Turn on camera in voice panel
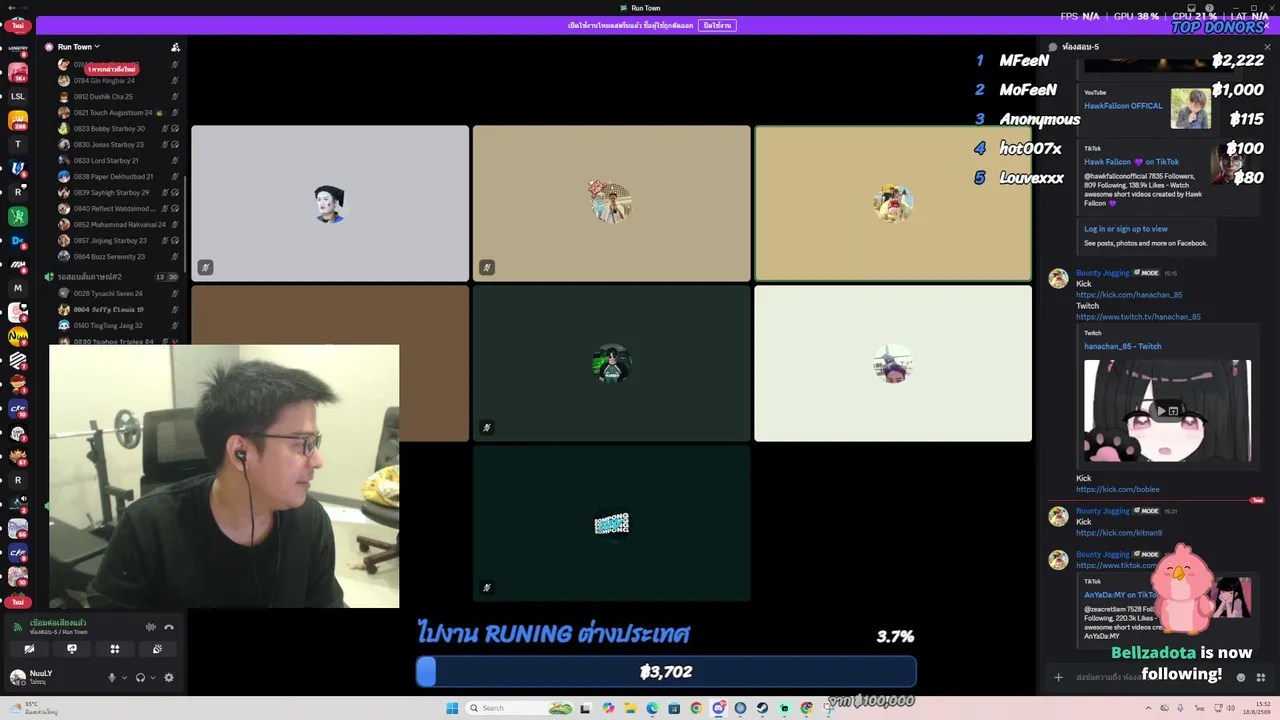This screenshot has width=1280, height=720. click(x=29, y=649)
